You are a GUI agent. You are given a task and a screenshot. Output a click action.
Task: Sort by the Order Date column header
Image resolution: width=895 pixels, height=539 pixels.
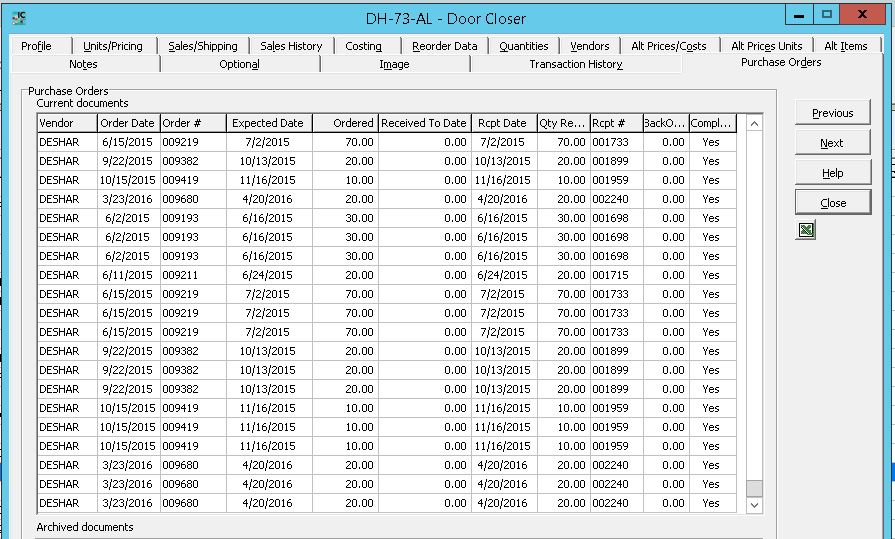point(127,123)
